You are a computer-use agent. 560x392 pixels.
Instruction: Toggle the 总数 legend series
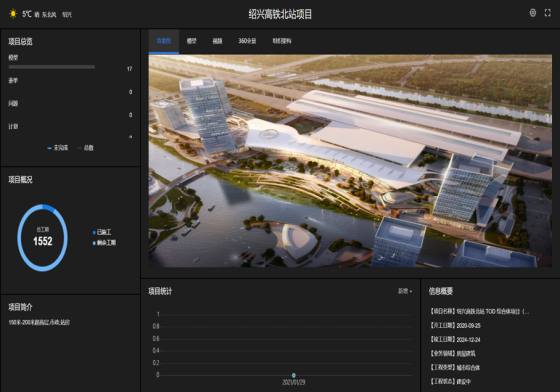pyautogui.click(x=86, y=148)
